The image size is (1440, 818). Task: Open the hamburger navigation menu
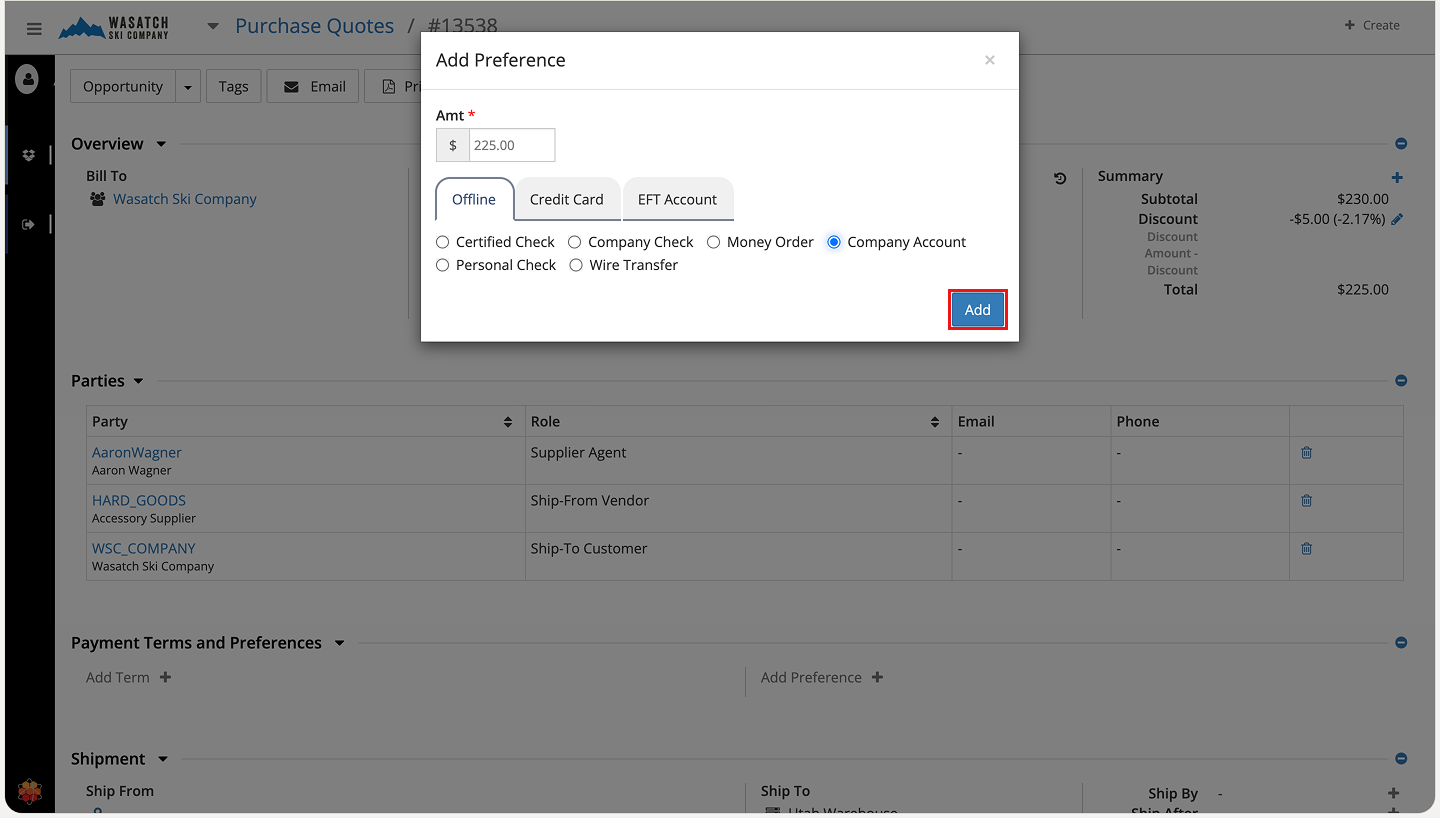(x=34, y=29)
